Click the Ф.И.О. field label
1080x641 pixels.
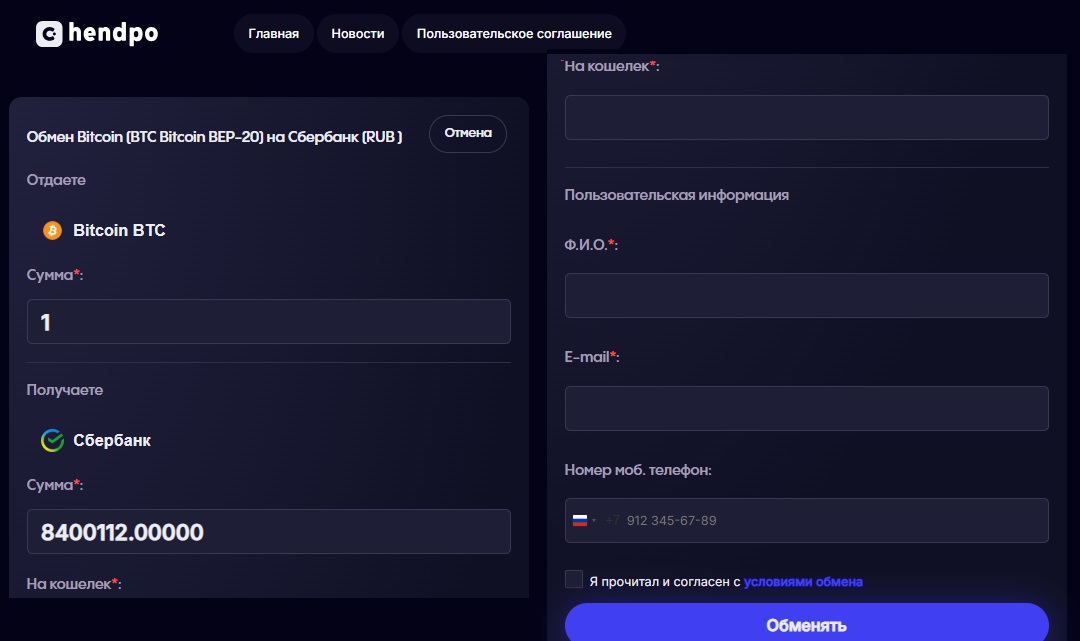[x=591, y=244]
